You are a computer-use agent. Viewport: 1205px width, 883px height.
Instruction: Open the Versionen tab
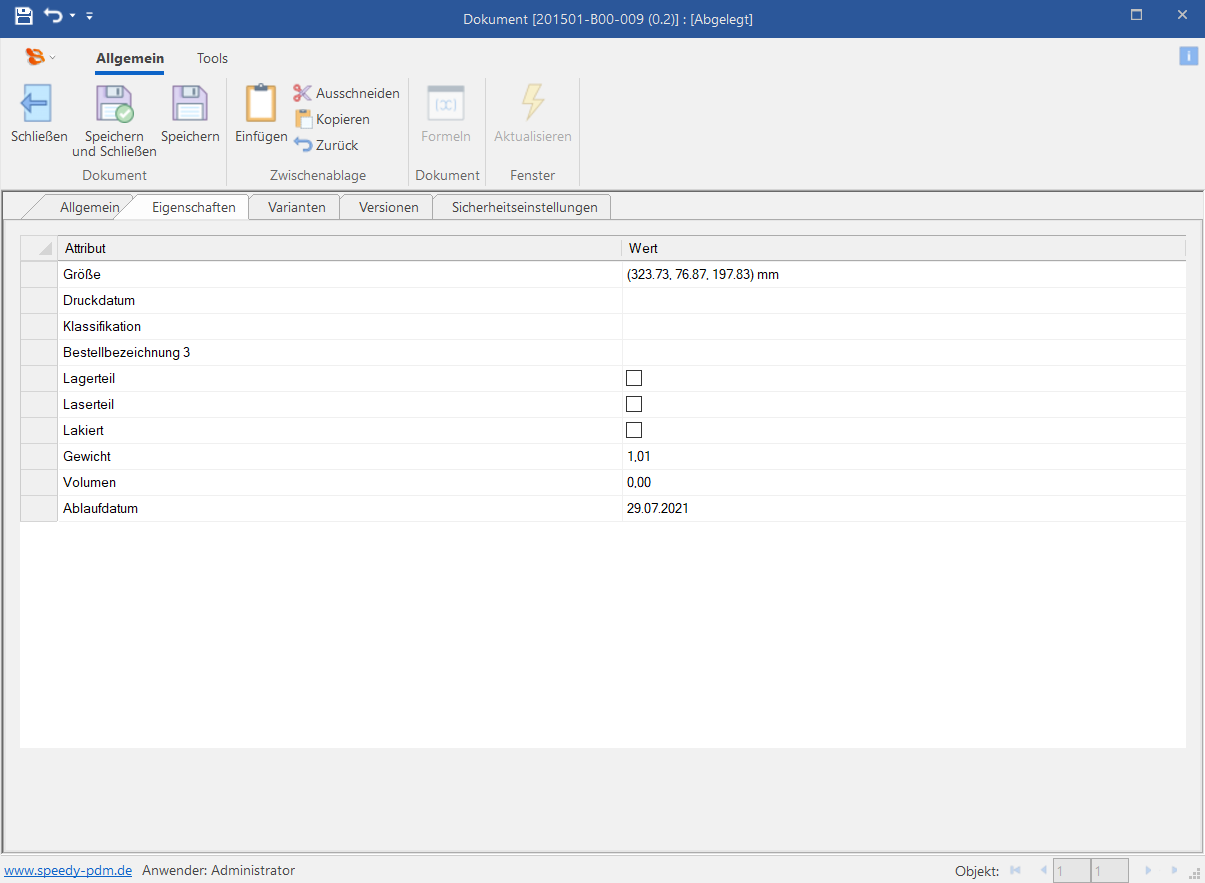(388, 207)
